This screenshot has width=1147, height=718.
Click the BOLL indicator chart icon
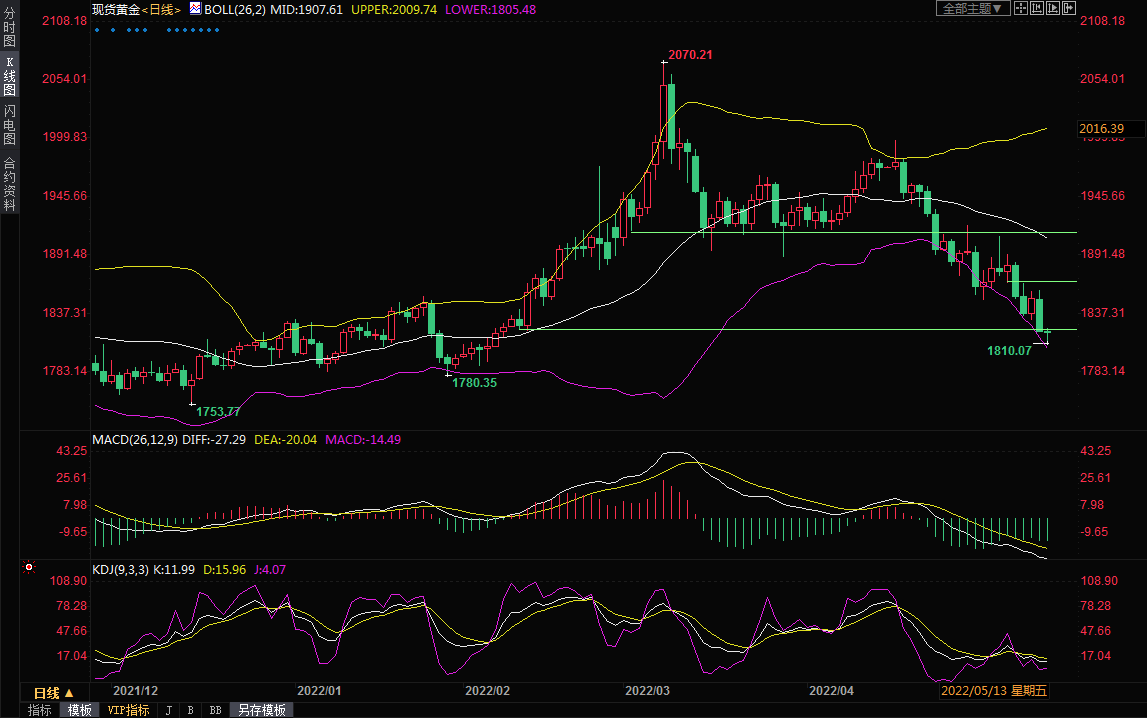click(194, 9)
